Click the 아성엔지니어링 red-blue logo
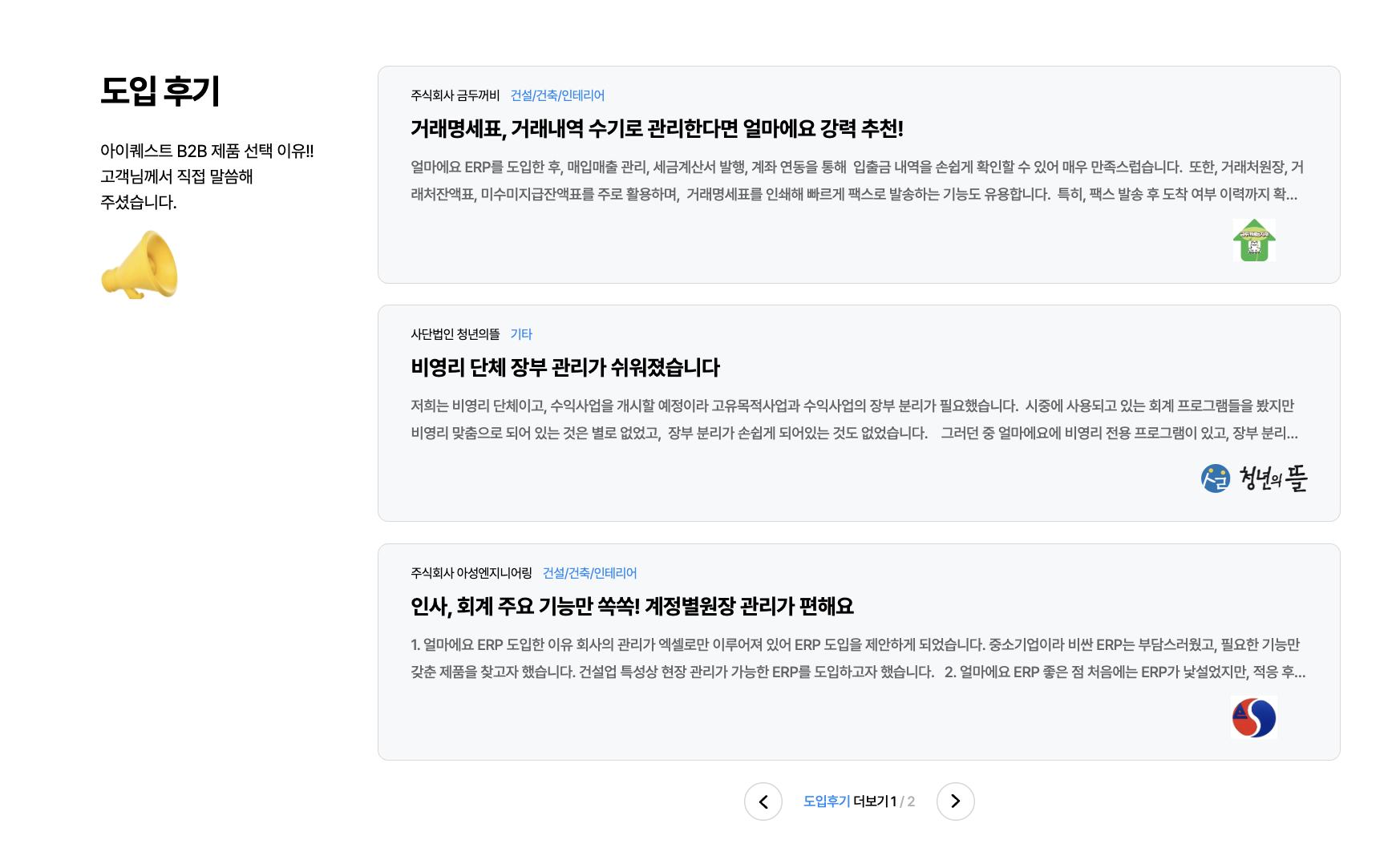The image size is (1400, 864). tap(1253, 717)
